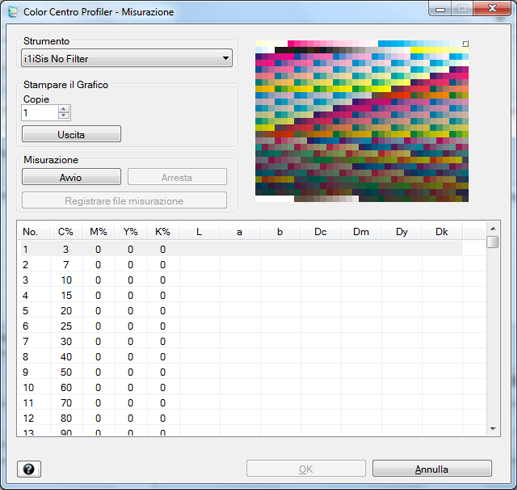Select table row number 7
Viewport: 517px width, 490px height.
coord(240,341)
